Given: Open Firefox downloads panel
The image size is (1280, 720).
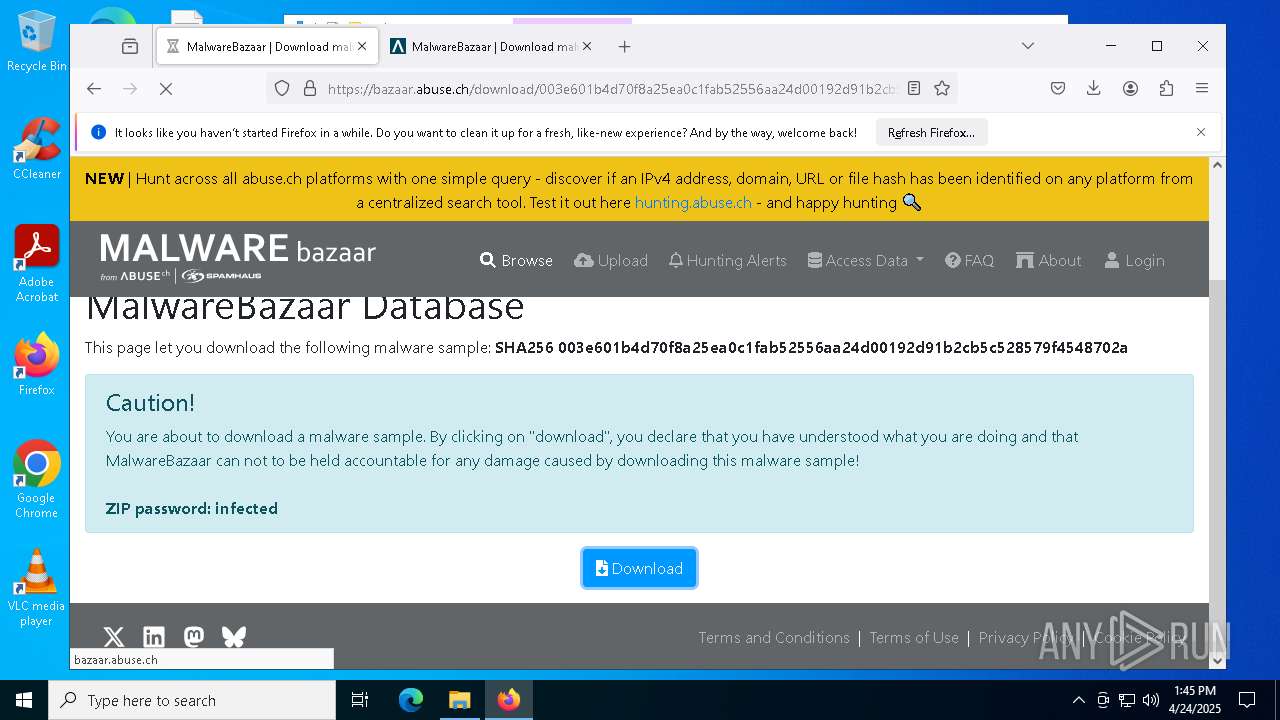Looking at the screenshot, I should [1094, 88].
